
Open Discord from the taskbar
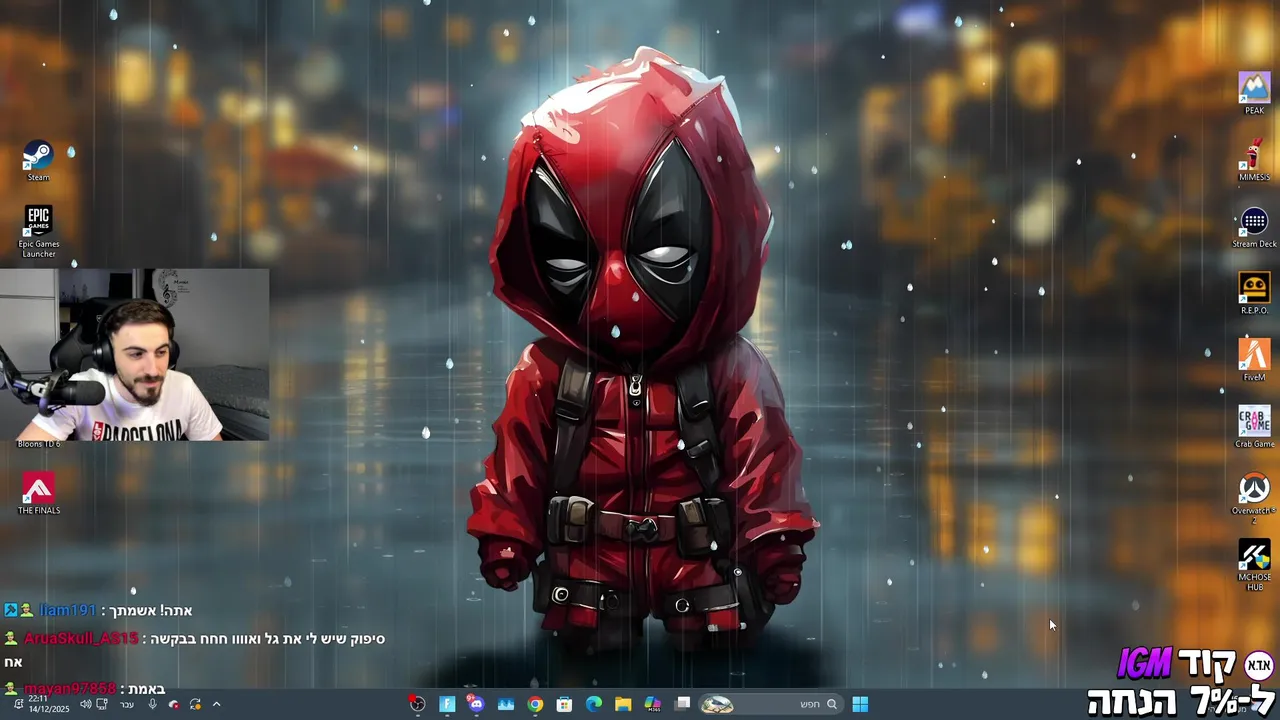[x=476, y=704]
